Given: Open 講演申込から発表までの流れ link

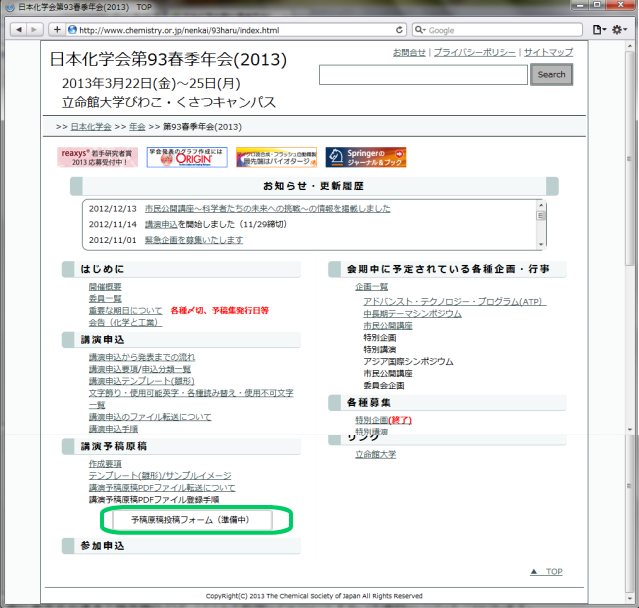Looking at the screenshot, I should (142, 357).
